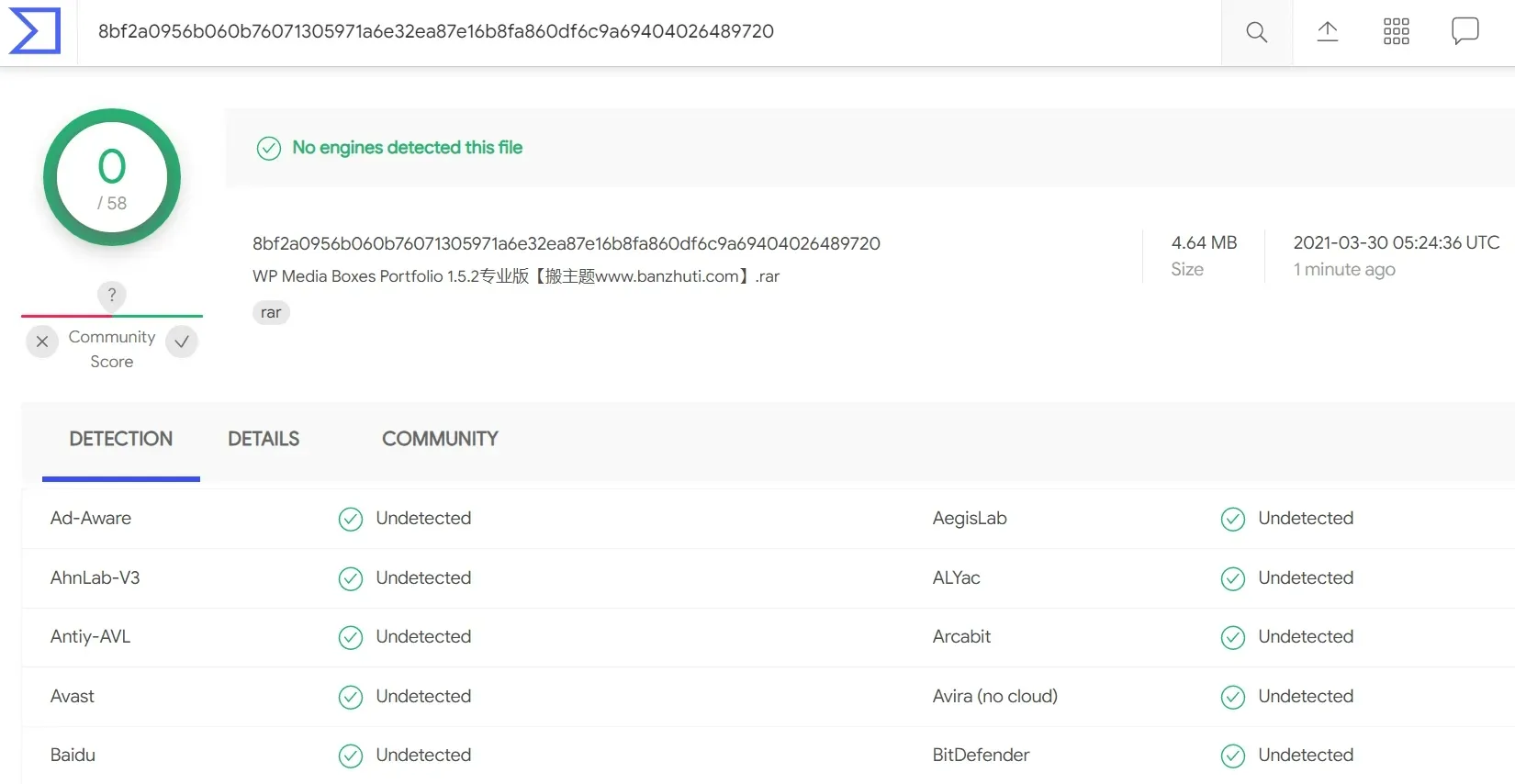The image size is (1515, 784).
Task: Click the hash search input field
Action: [x=649, y=31]
